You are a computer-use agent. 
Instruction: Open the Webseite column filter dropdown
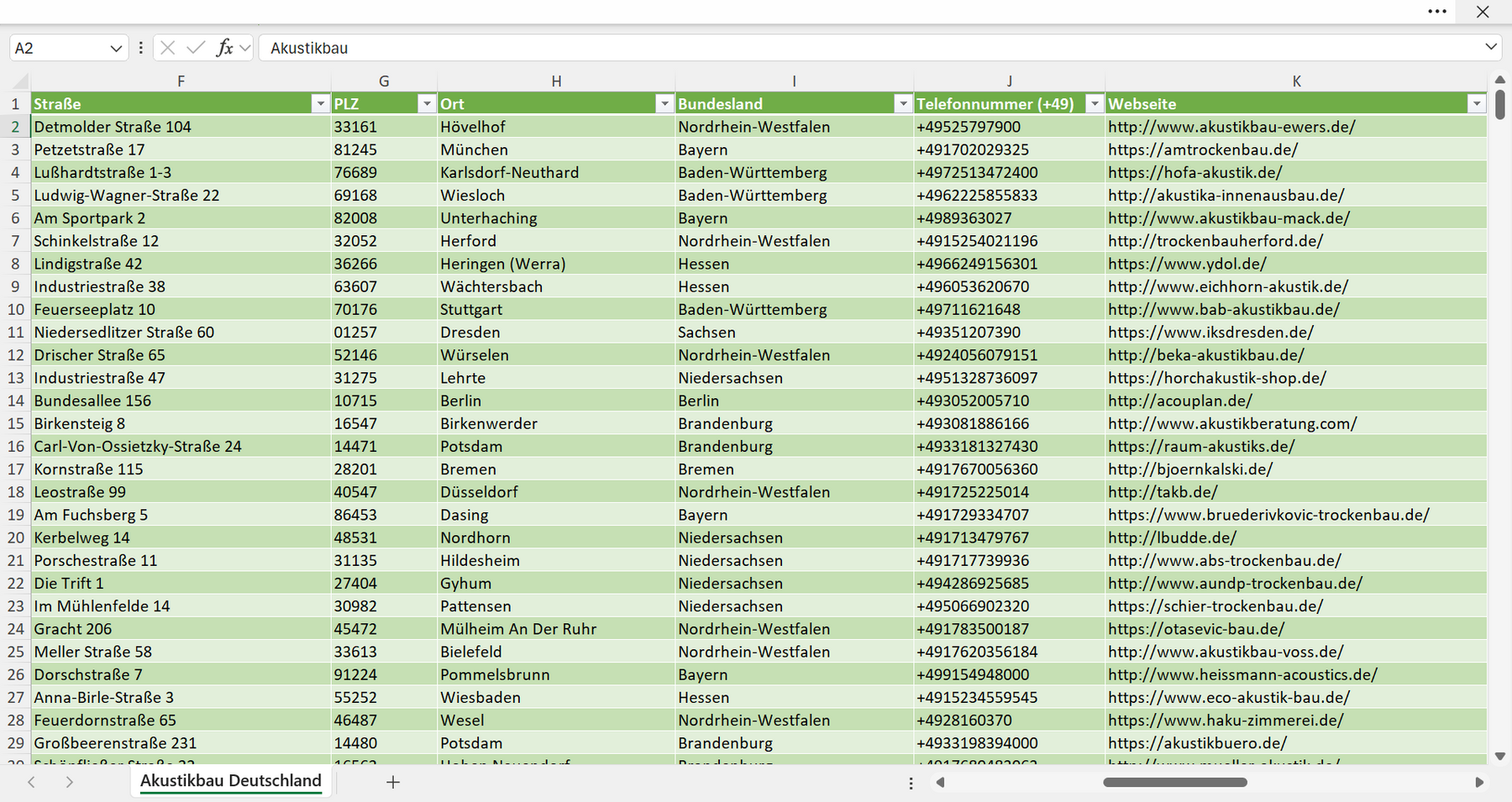tap(1477, 103)
